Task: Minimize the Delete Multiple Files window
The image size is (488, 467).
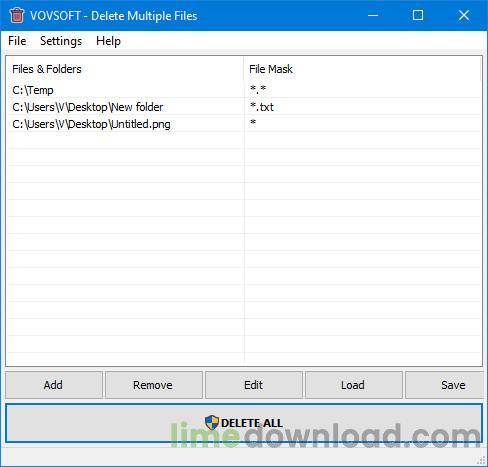Action: (x=373, y=15)
